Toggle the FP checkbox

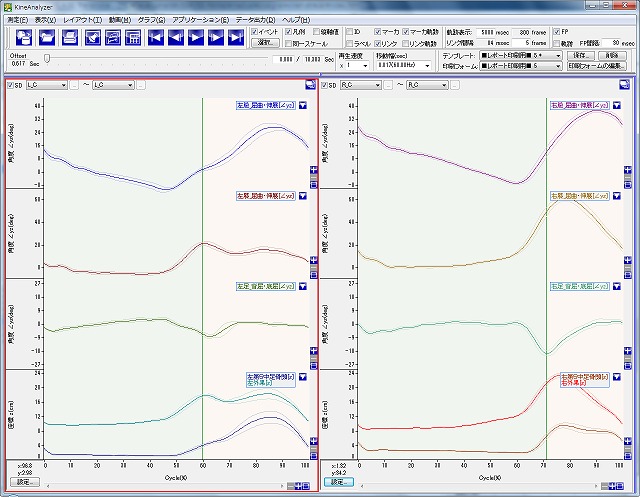pos(556,31)
